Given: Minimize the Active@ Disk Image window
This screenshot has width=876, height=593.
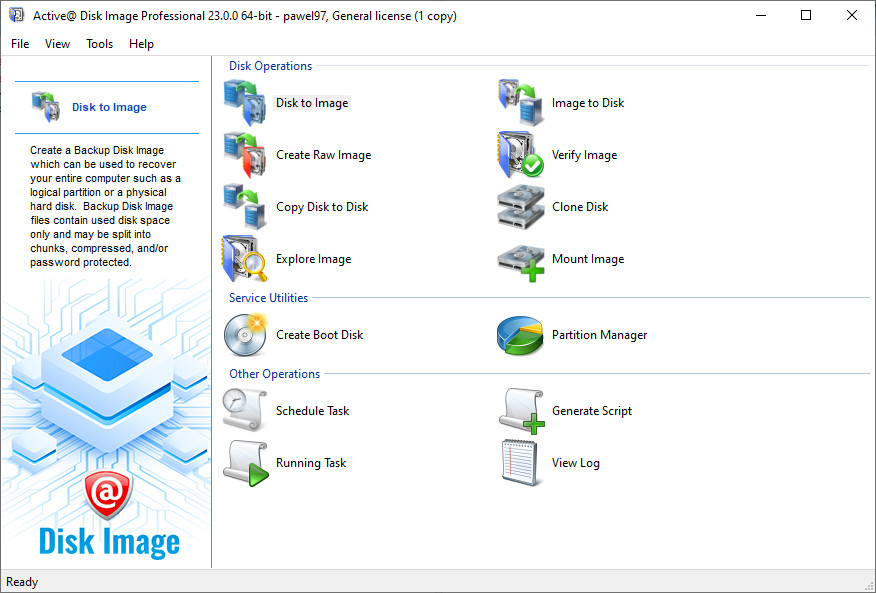Looking at the screenshot, I should pos(760,15).
